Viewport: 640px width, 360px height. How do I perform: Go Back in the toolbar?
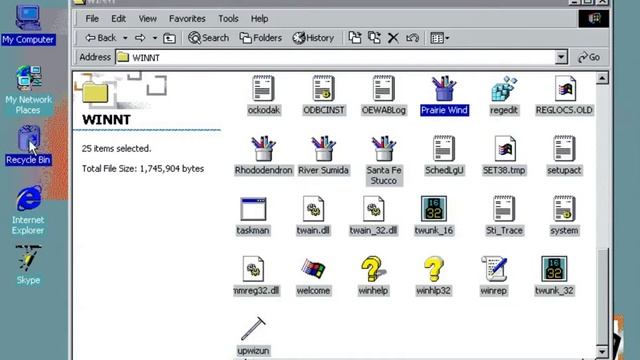100,38
